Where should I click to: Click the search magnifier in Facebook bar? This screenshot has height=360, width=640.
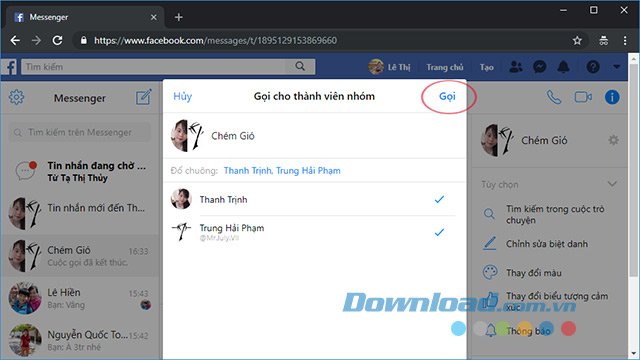point(300,67)
